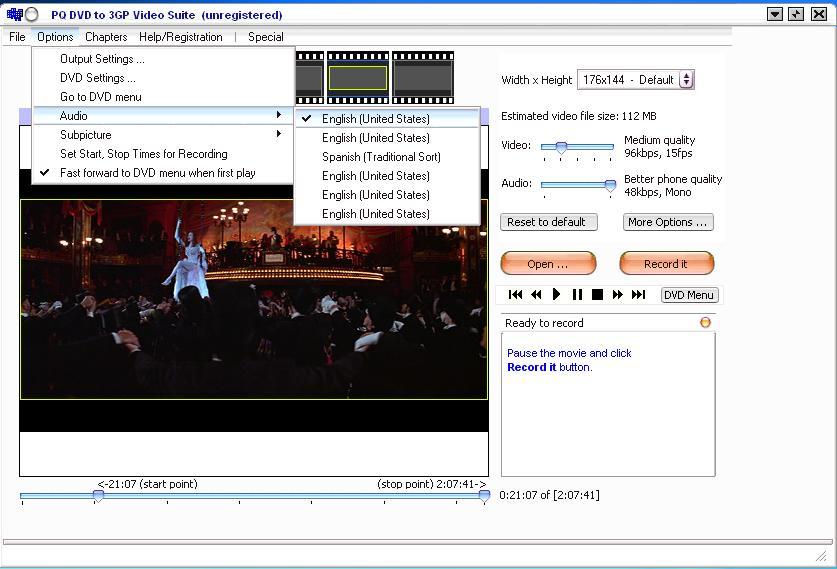The height and width of the screenshot is (569, 837).
Task: Pause the movie playback
Action: click(577, 295)
